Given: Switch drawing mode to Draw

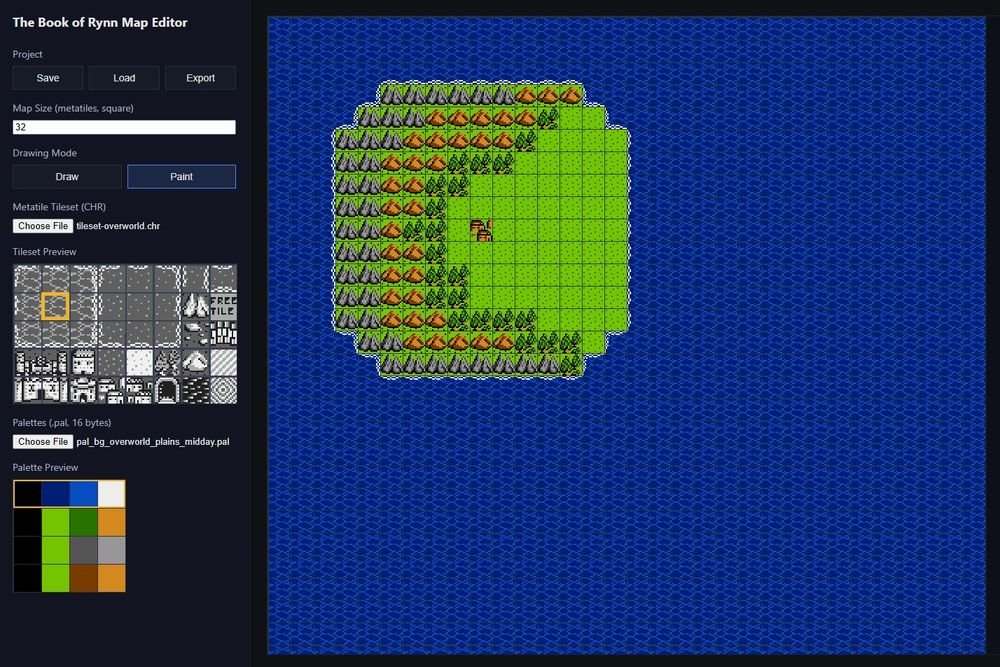Looking at the screenshot, I should pyautogui.click(x=67, y=177).
